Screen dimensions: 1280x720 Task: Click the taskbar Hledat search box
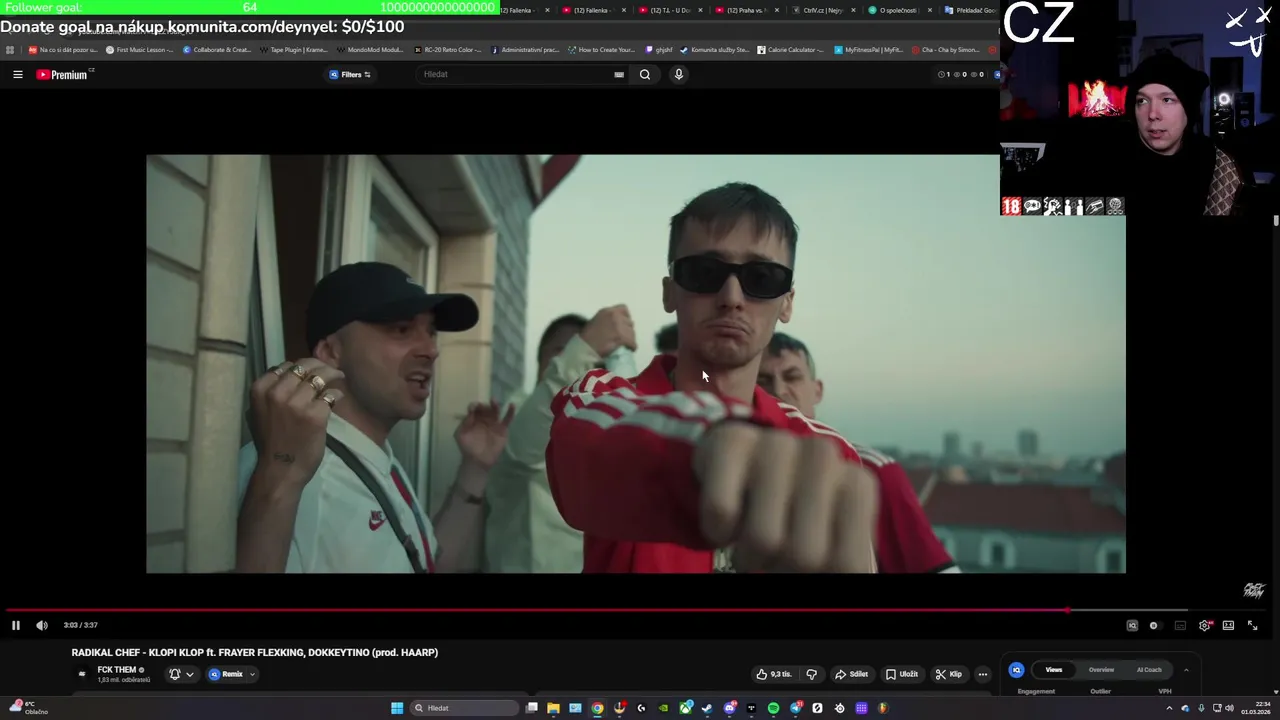(x=464, y=708)
